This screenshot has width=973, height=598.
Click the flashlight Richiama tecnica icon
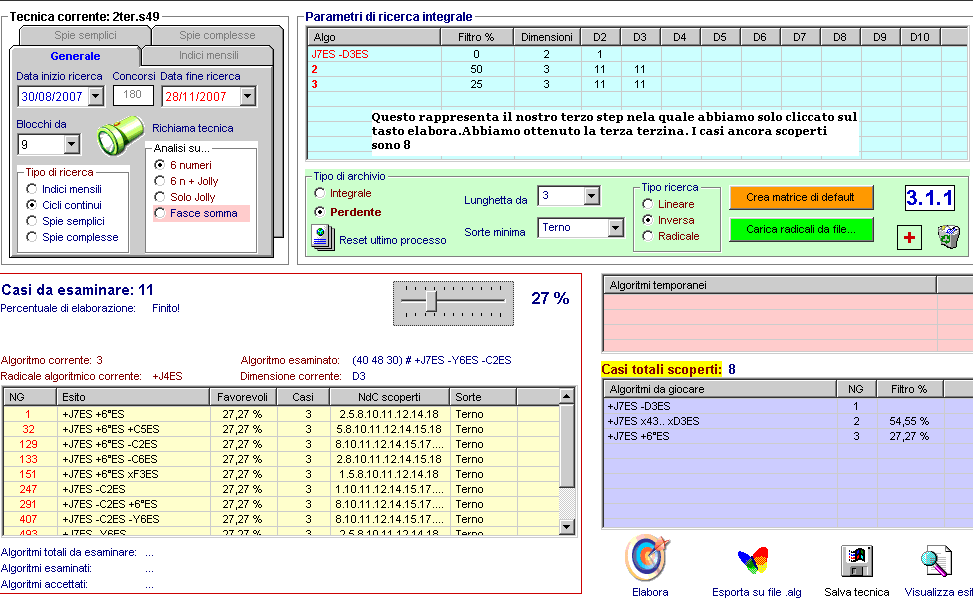coord(120,135)
